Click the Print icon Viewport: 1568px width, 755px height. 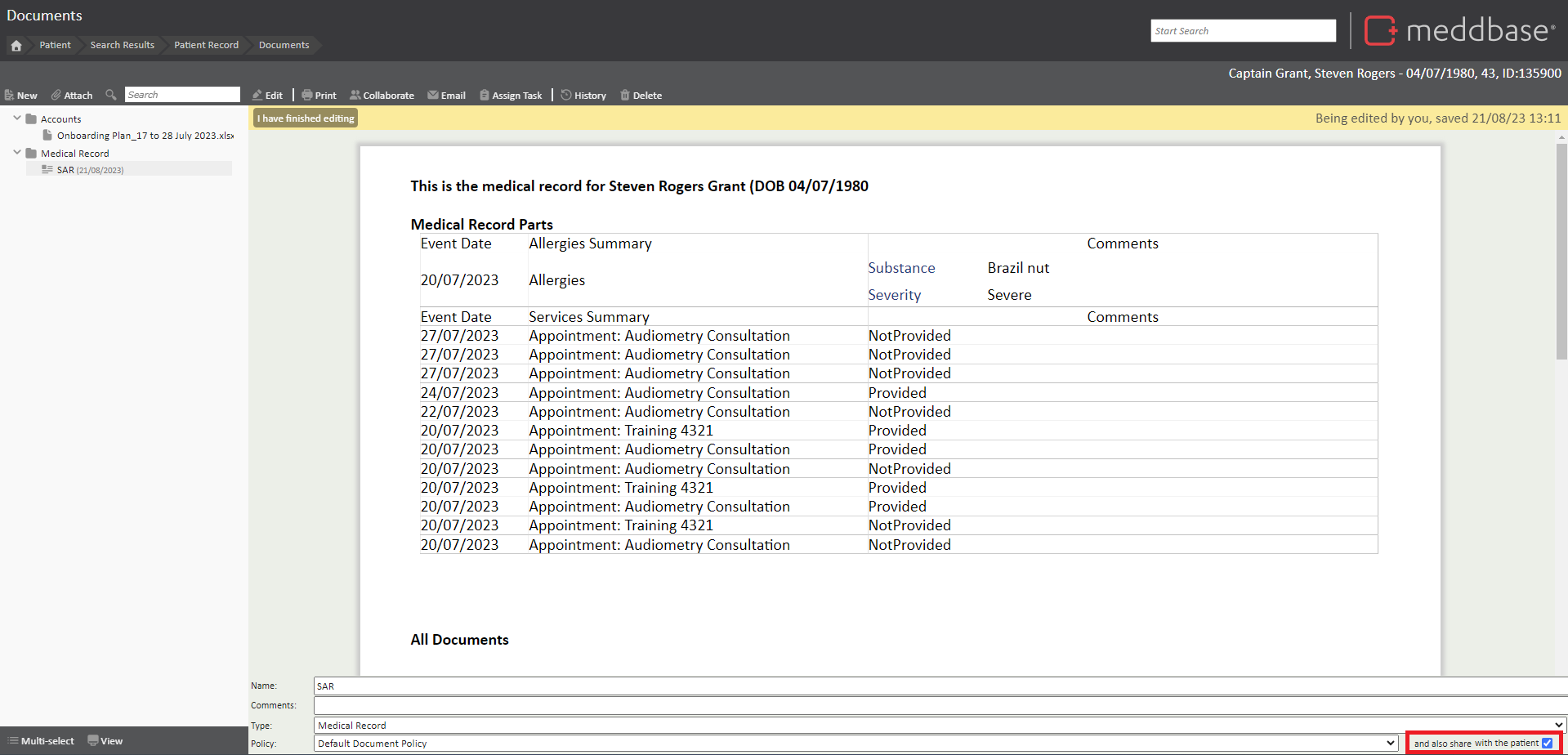point(307,96)
